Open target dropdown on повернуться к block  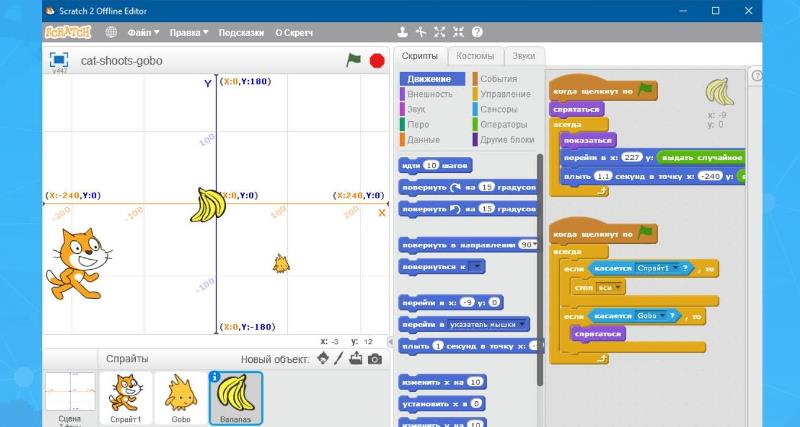tap(475, 267)
